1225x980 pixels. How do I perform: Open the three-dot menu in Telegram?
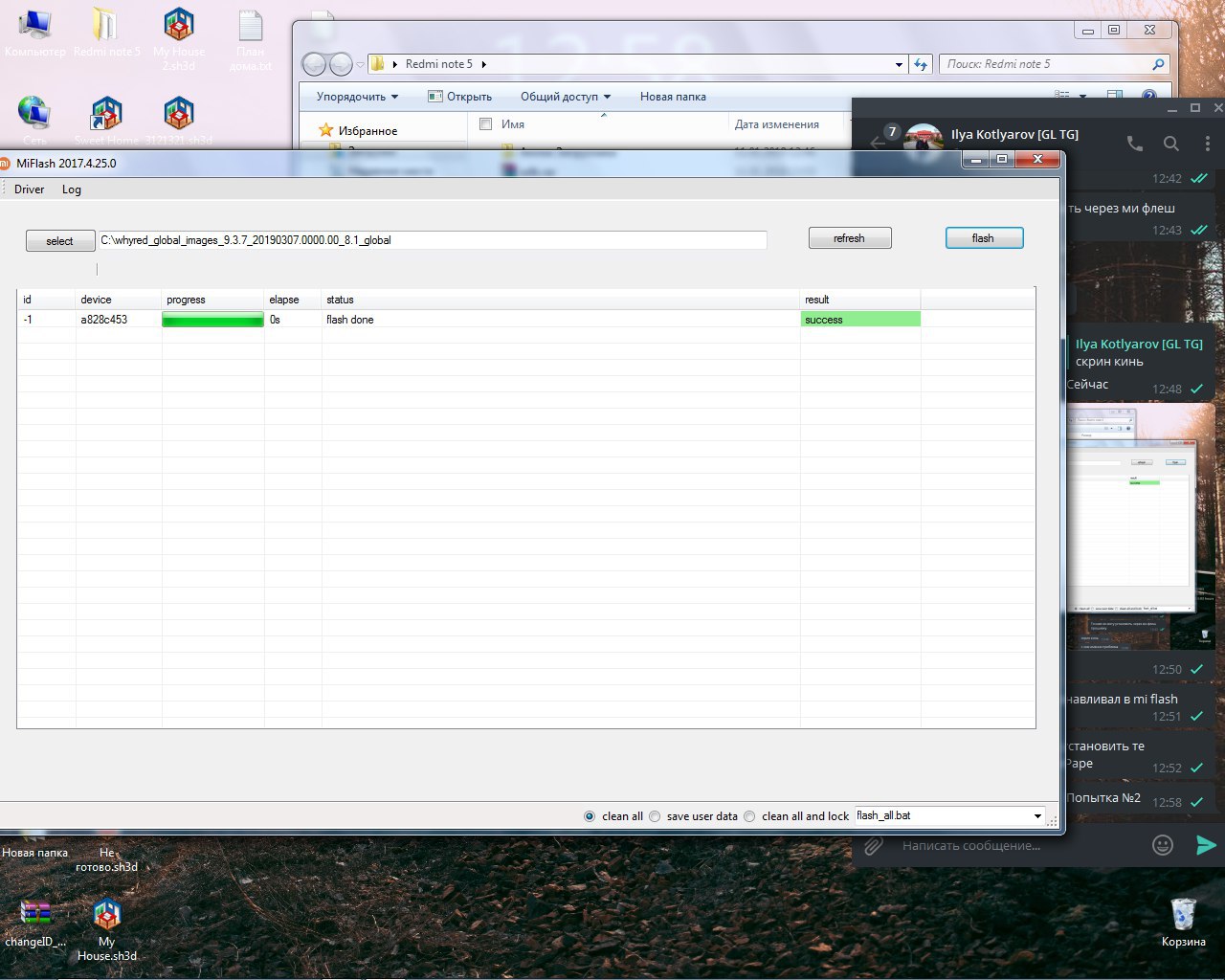click(x=1208, y=144)
